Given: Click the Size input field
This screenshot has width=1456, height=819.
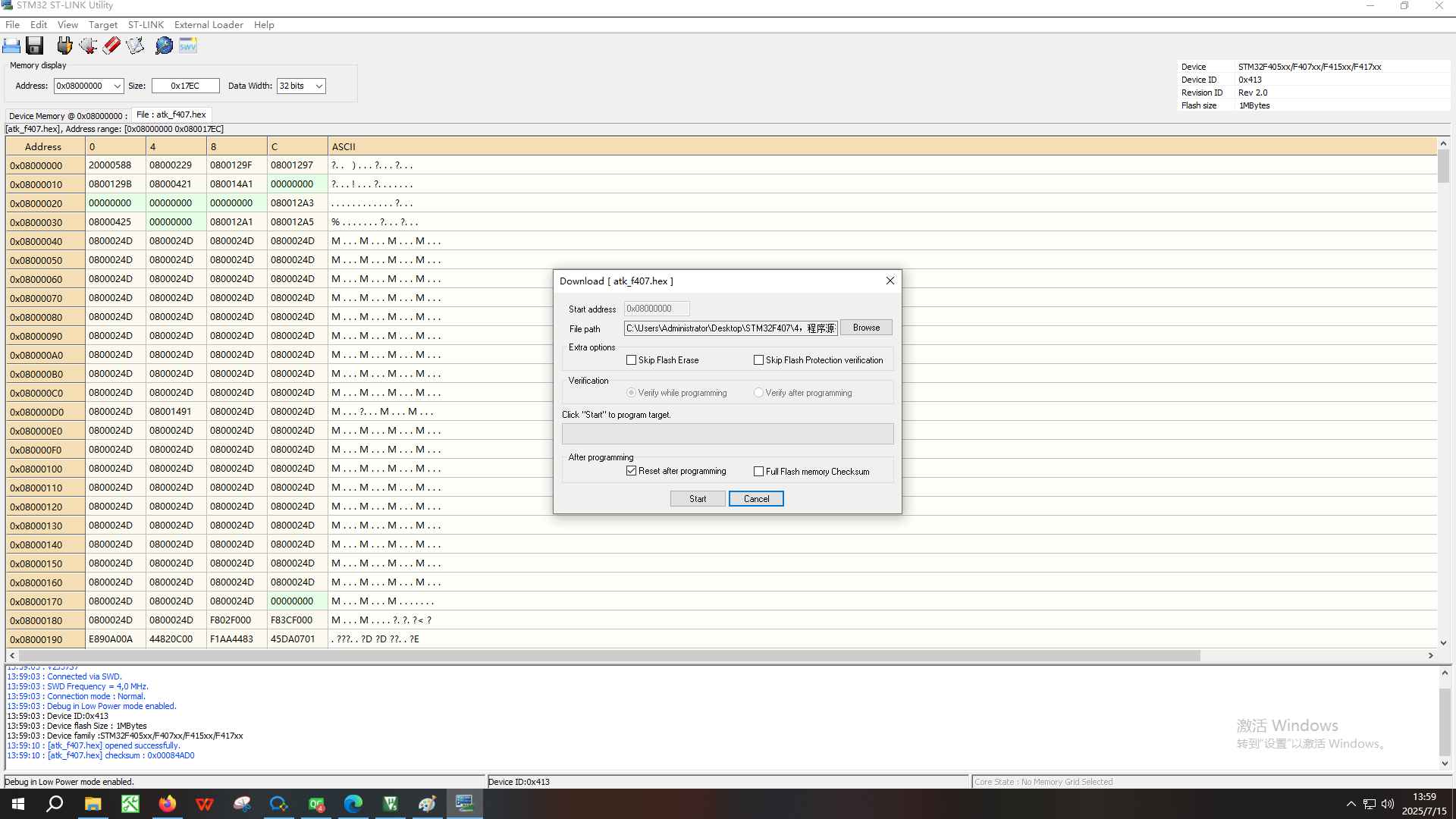Looking at the screenshot, I should click(185, 86).
